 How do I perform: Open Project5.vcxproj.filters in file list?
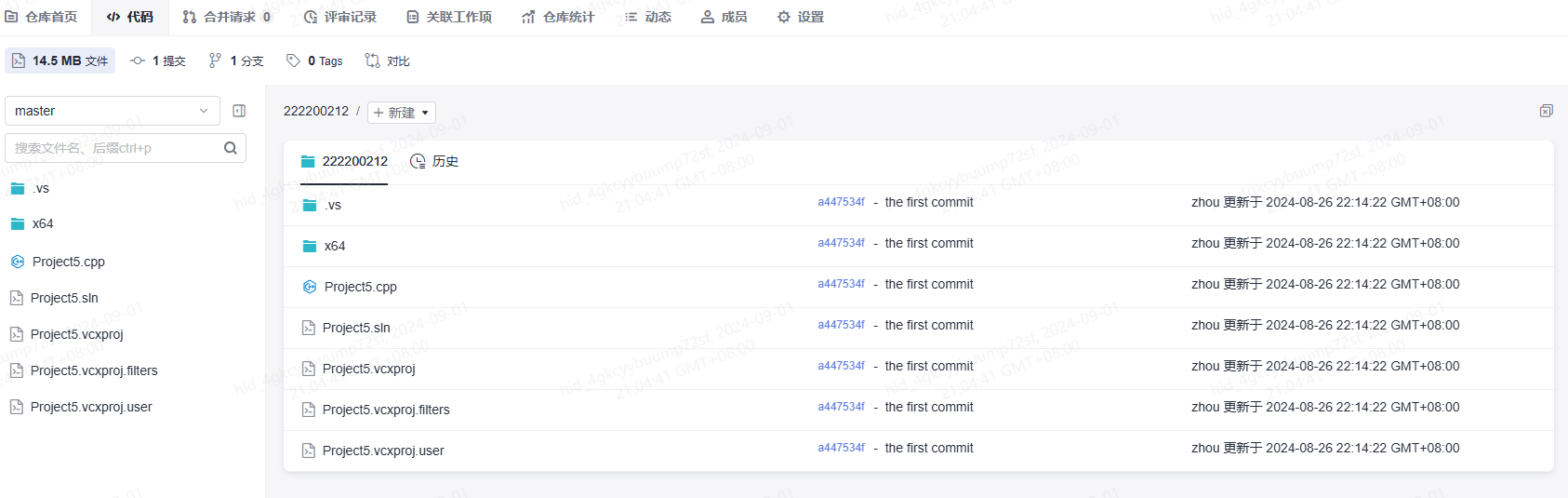click(x=386, y=410)
